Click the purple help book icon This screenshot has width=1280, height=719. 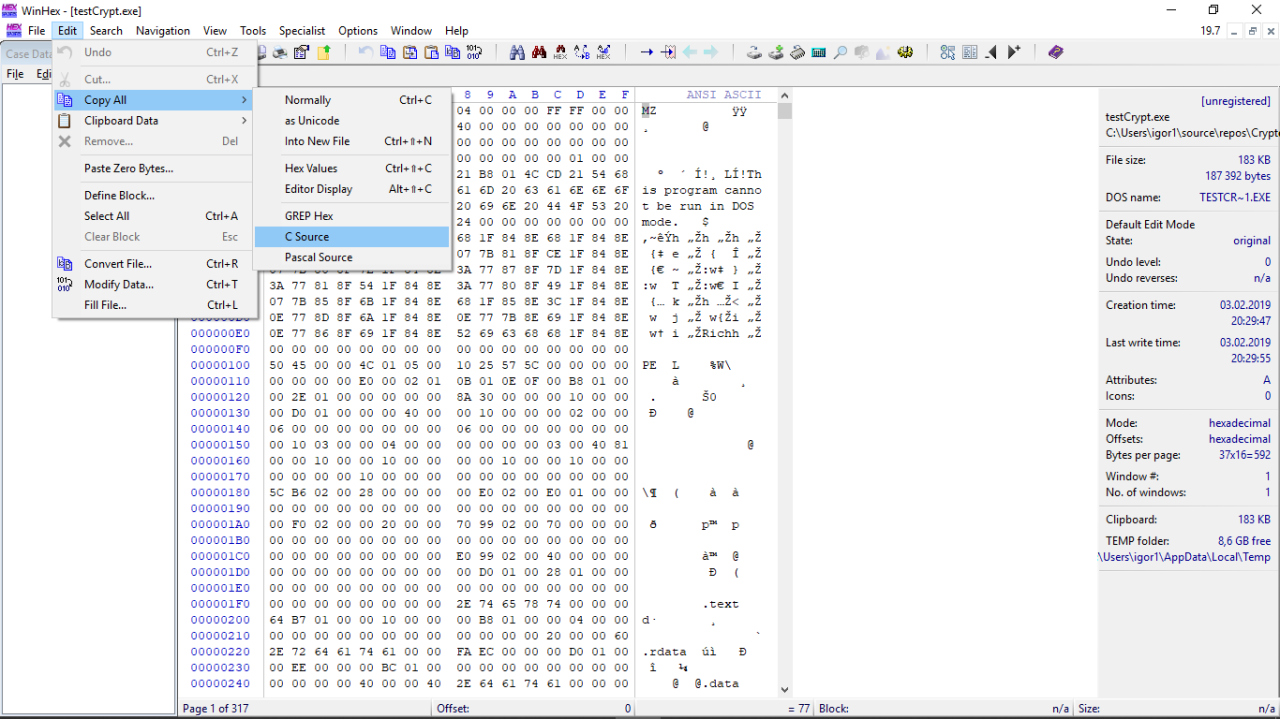1056,53
